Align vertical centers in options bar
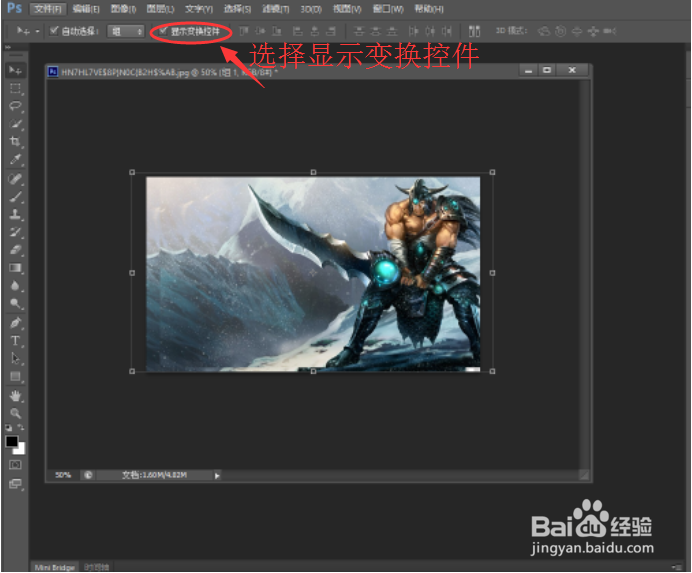This screenshot has height=573, width=692. point(260,31)
